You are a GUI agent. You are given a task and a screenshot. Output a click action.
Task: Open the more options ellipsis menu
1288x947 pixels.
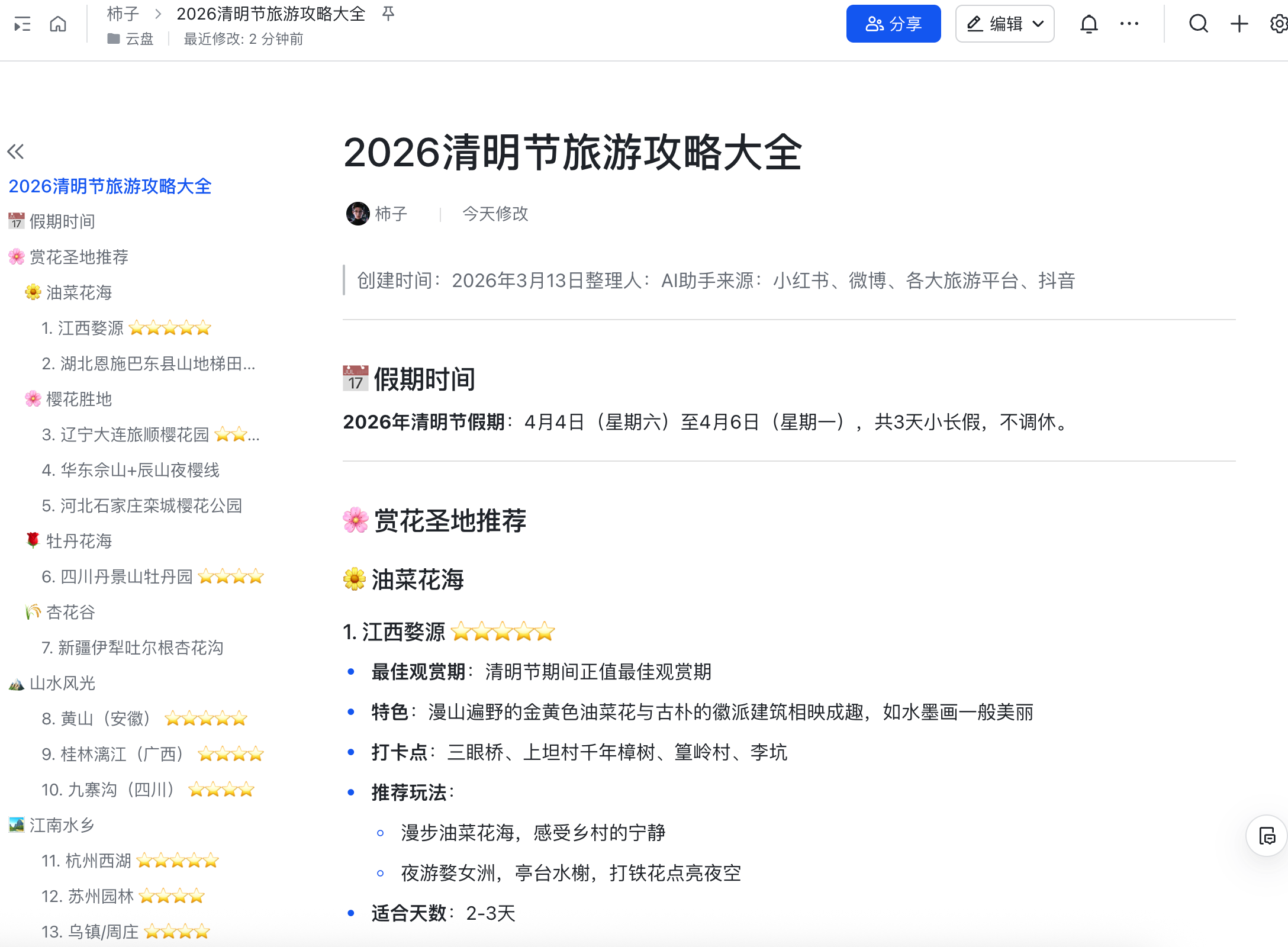coord(1129,24)
